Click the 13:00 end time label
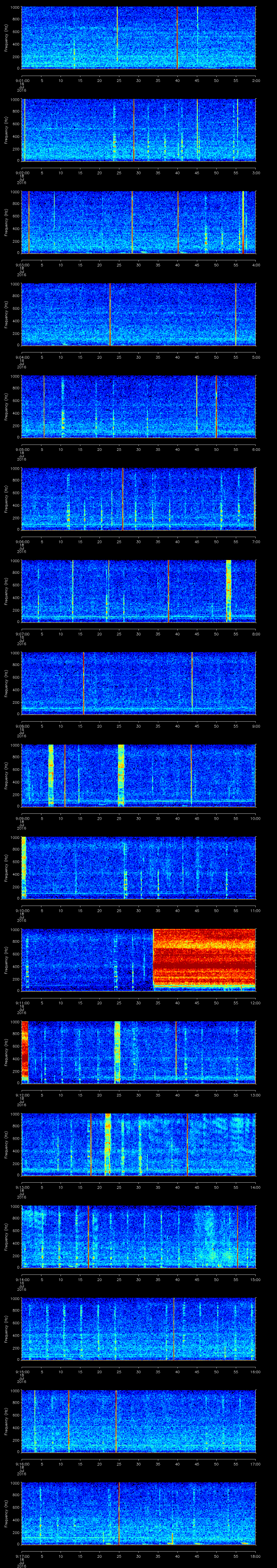Viewport: 277px width, 1568px height. pos(255,1095)
